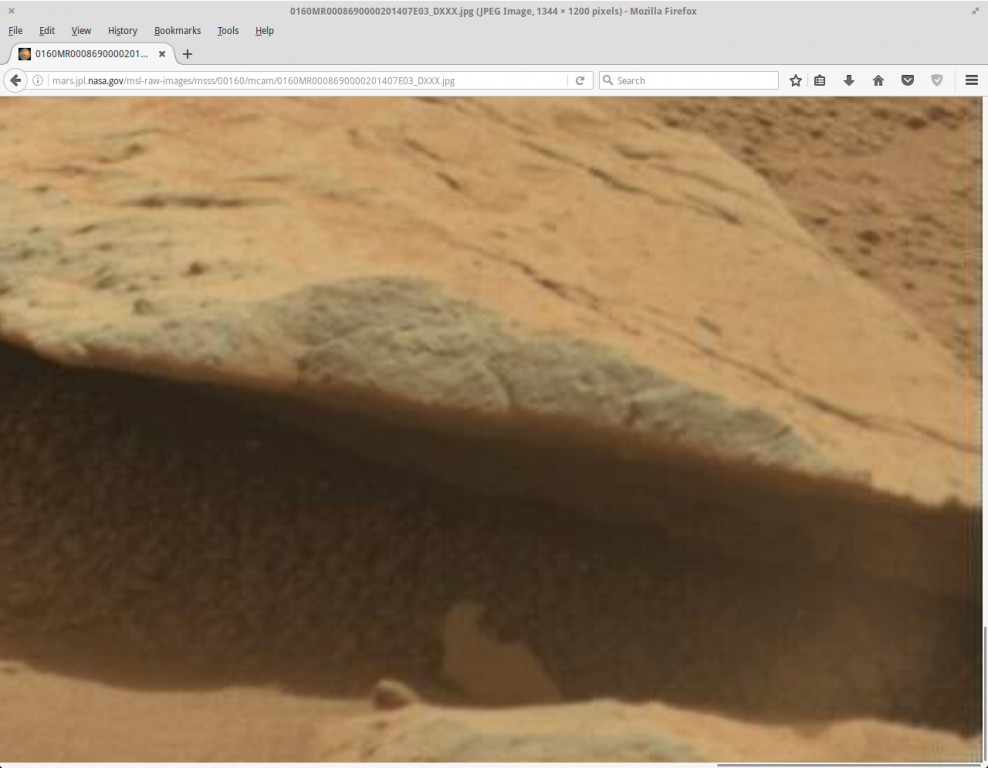Click the grey shield toolbar icon
The width and height of the screenshot is (988, 768).
click(937, 80)
